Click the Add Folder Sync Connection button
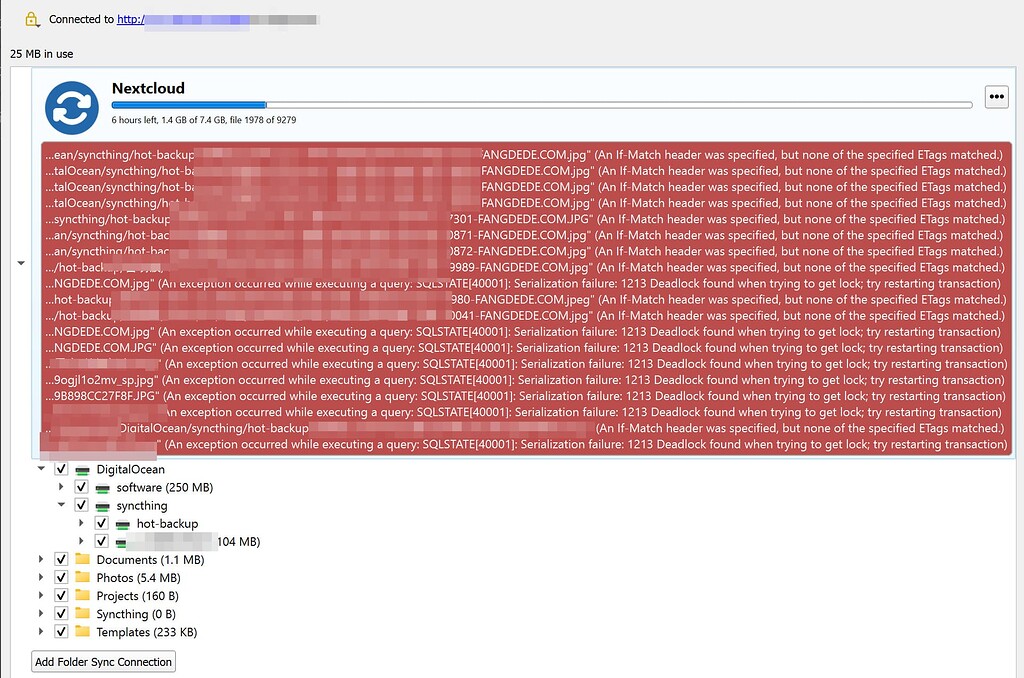This screenshot has width=1024, height=678. point(103,661)
